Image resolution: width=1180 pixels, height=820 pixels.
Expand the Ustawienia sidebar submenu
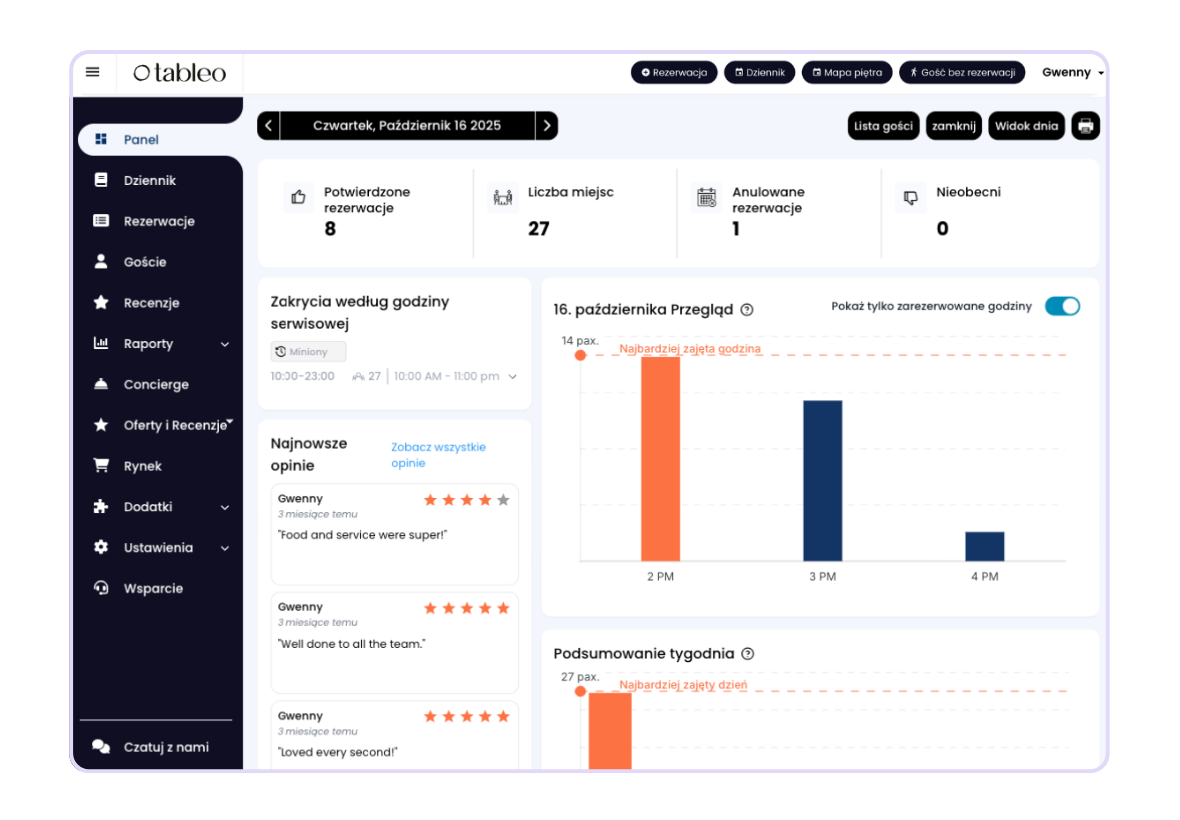225,548
